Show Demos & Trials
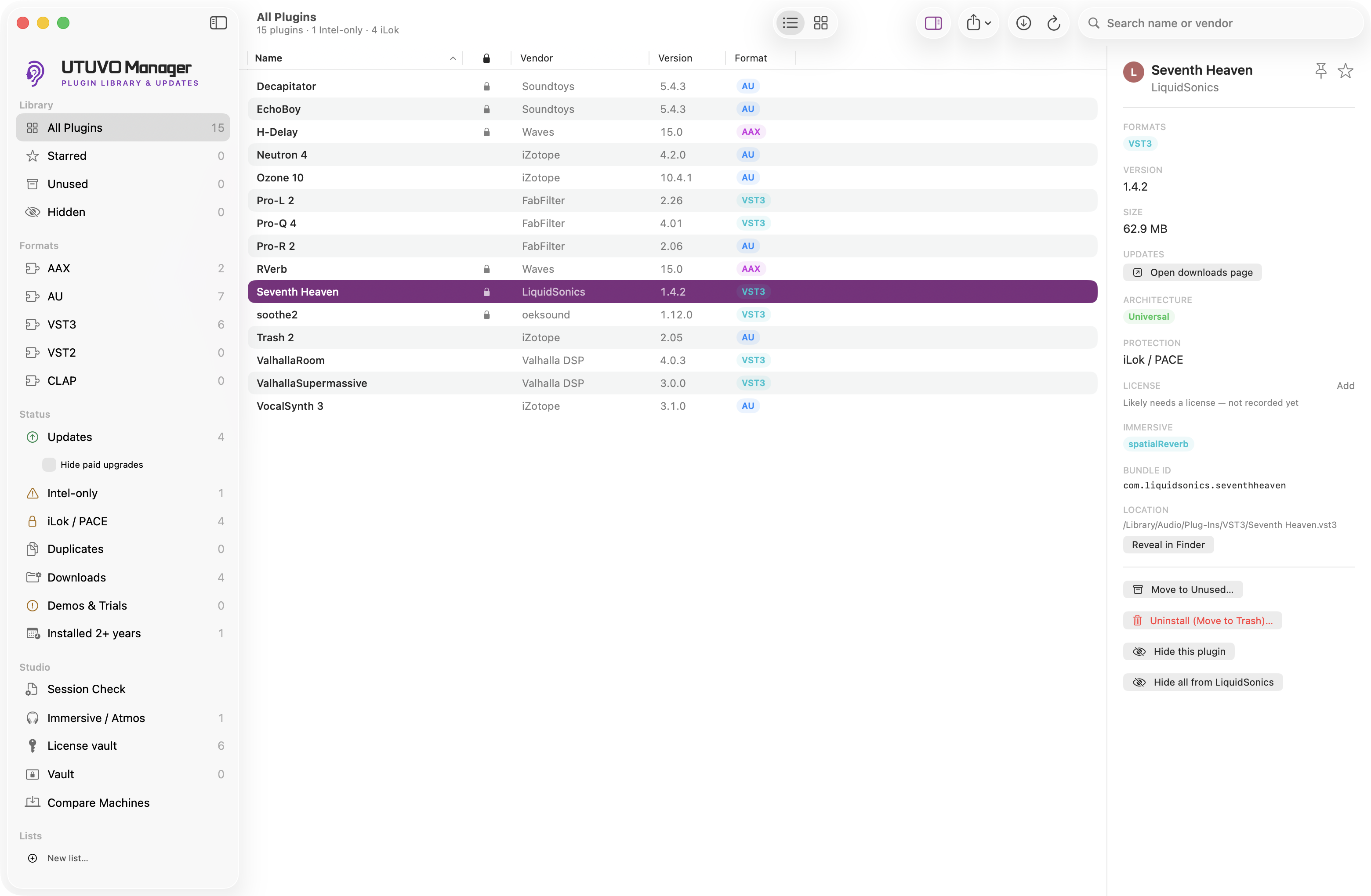This screenshot has width=1371, height=896. 123,606
